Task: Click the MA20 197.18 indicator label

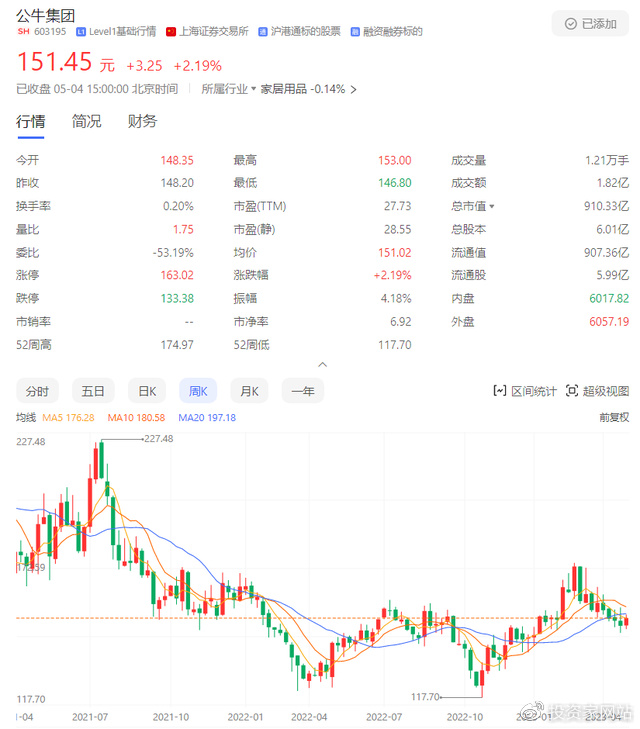Action: pos(207,418)
